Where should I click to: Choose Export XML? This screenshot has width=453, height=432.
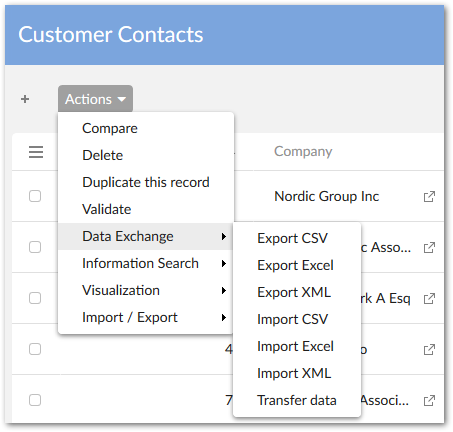[x=297, y=292]
